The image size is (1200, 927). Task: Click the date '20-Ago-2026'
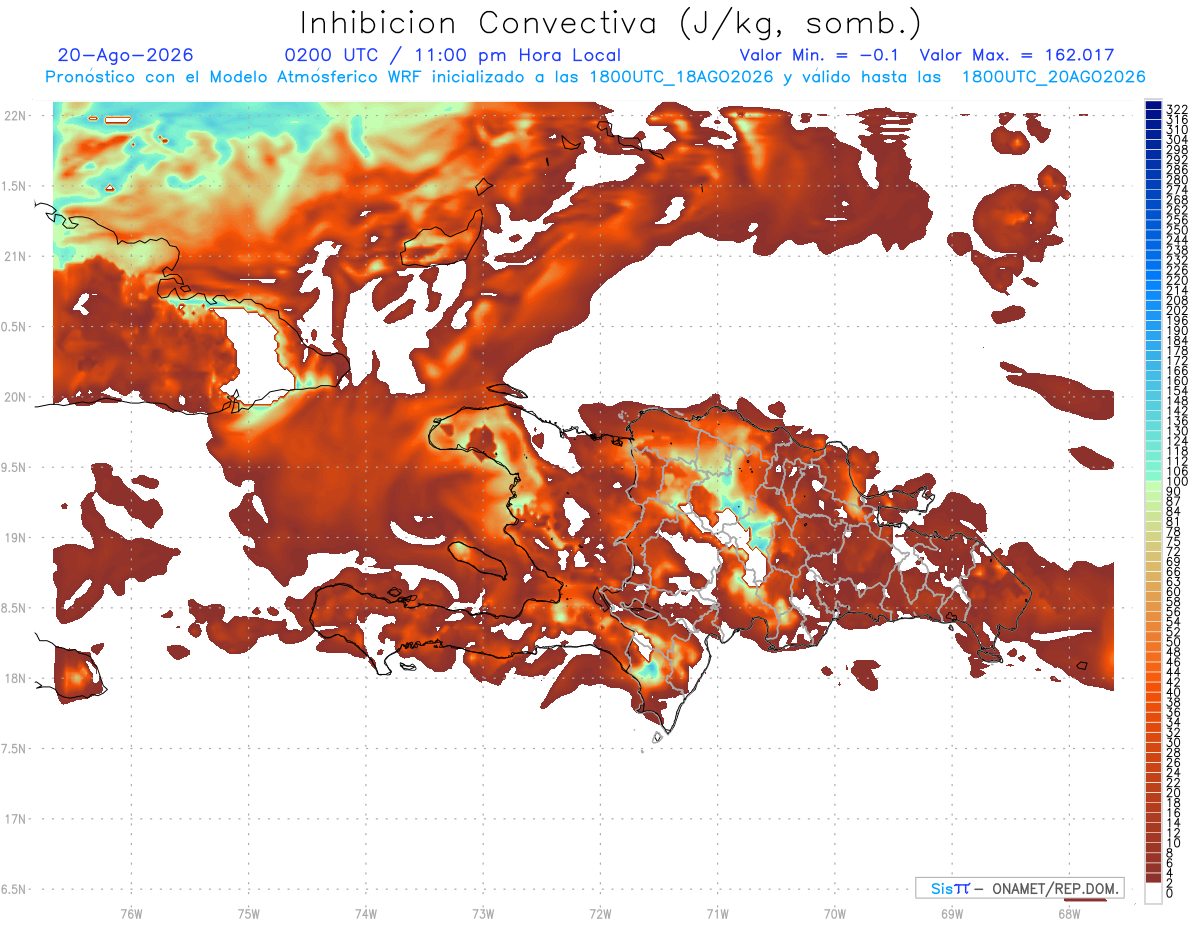tap(126, 55)
